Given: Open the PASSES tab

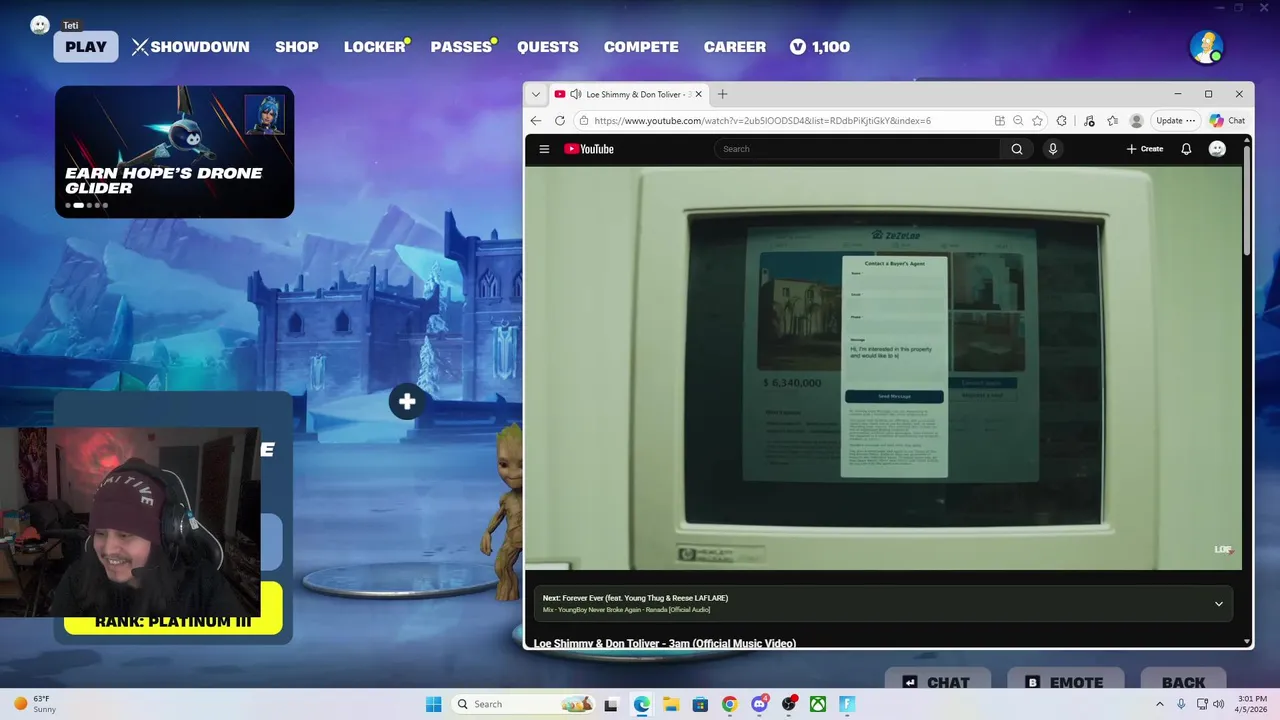Looking at the screenshot, I should [x=461, y=47].
